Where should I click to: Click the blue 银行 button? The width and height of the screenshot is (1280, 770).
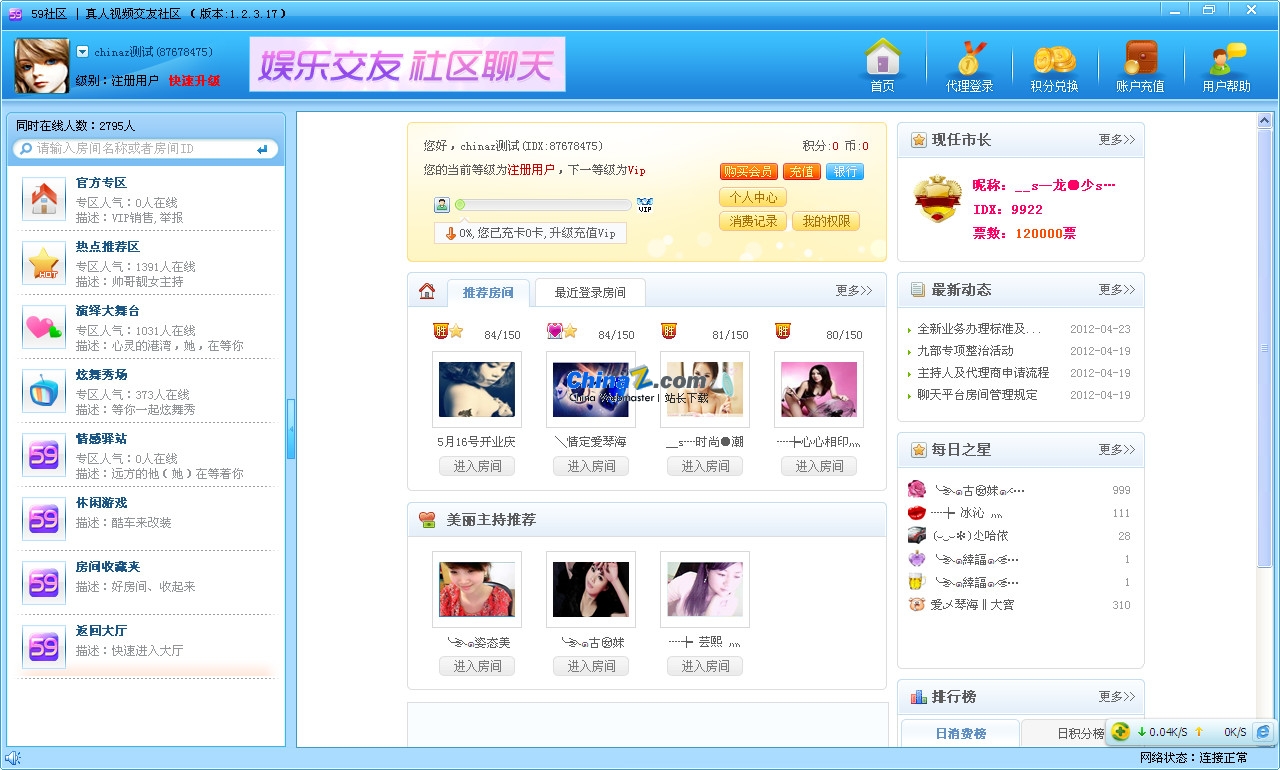point(845,172)
